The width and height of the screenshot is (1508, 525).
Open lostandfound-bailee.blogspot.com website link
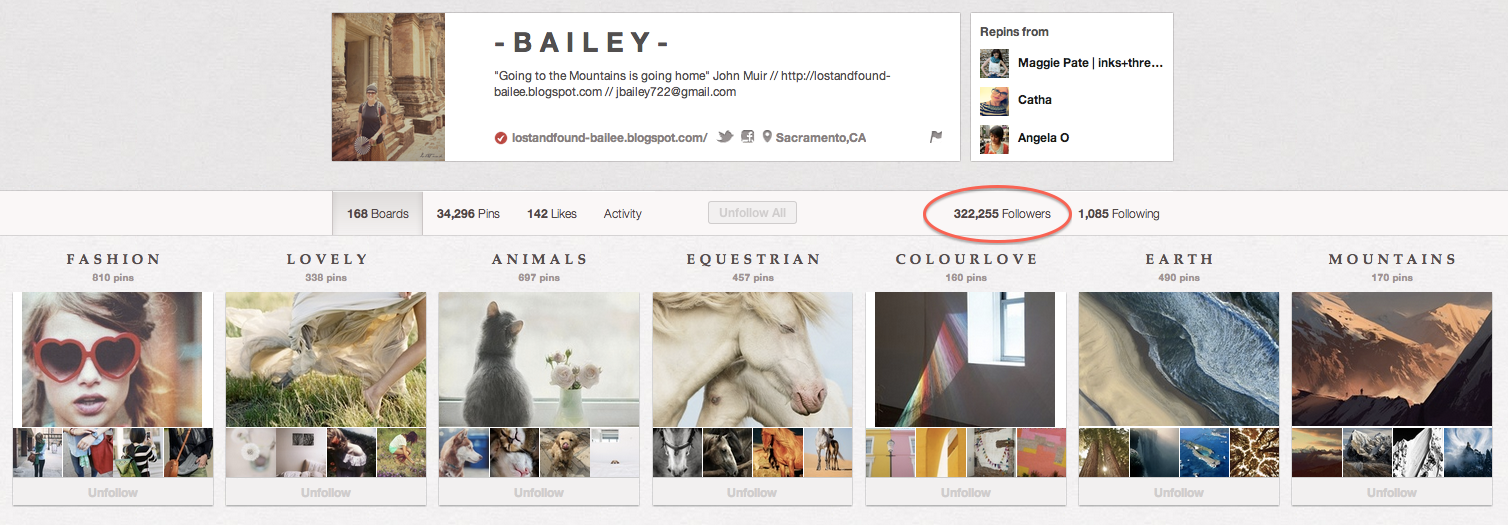click(x=609, y=138)
